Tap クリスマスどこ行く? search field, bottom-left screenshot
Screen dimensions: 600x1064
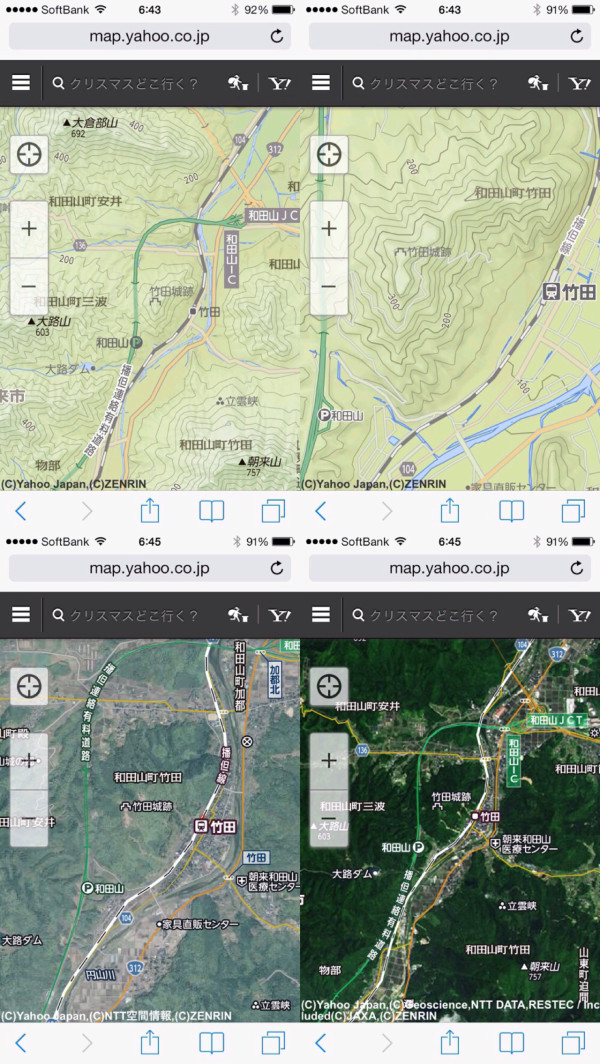click(134, 615)
